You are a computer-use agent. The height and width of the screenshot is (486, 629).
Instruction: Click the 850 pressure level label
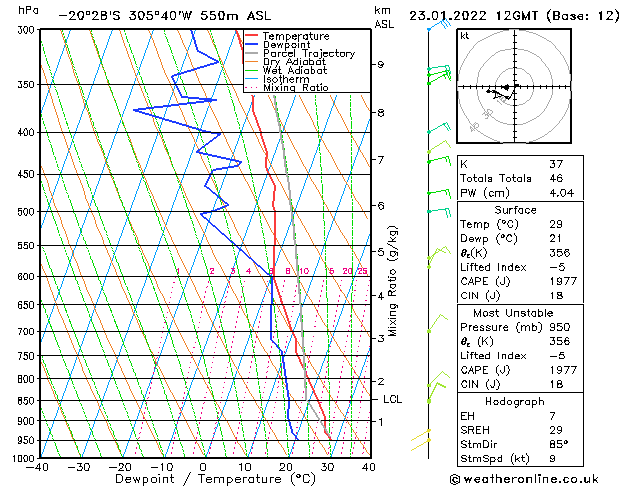(x=28, y=401)
